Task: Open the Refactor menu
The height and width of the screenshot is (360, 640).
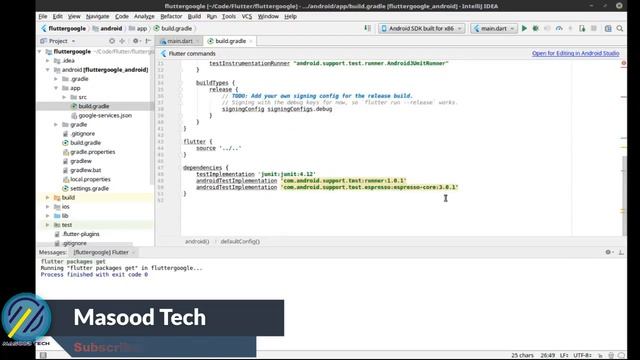Action: point(171,16)
